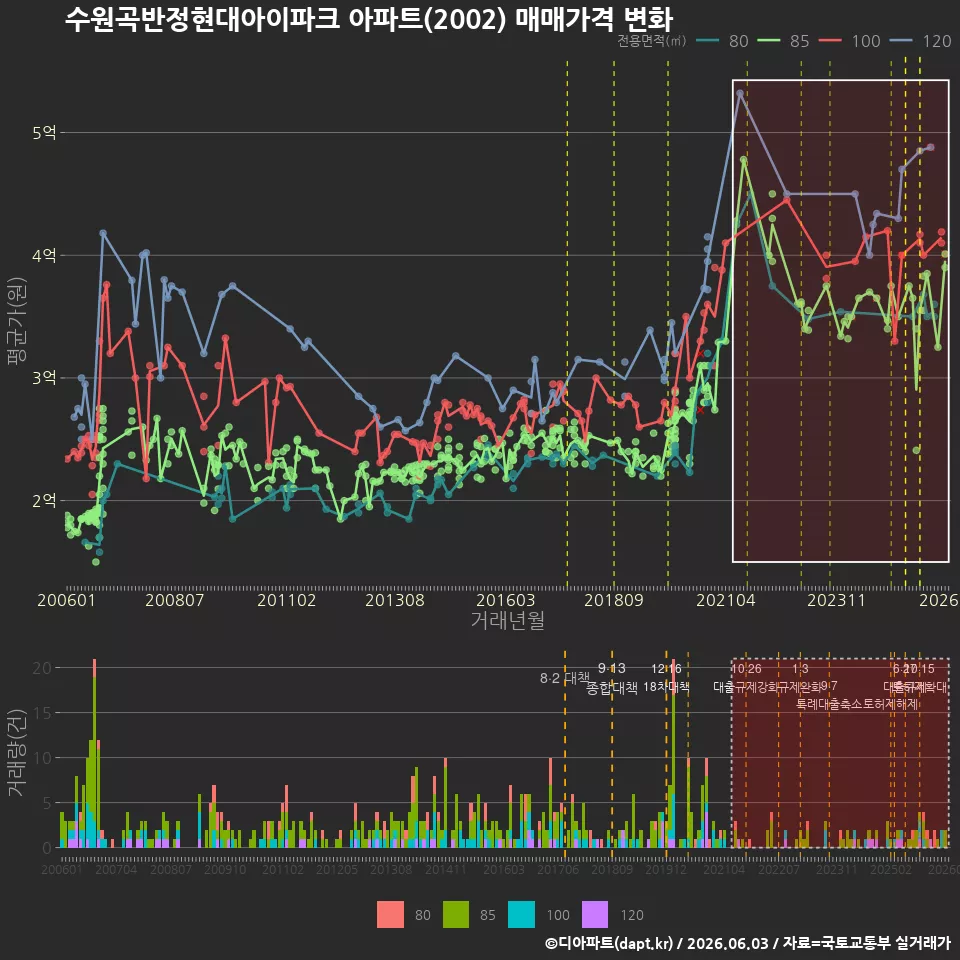Click the 18차대책 annotation
Viewport: 960px width, 960px height.
coord(666,687)
